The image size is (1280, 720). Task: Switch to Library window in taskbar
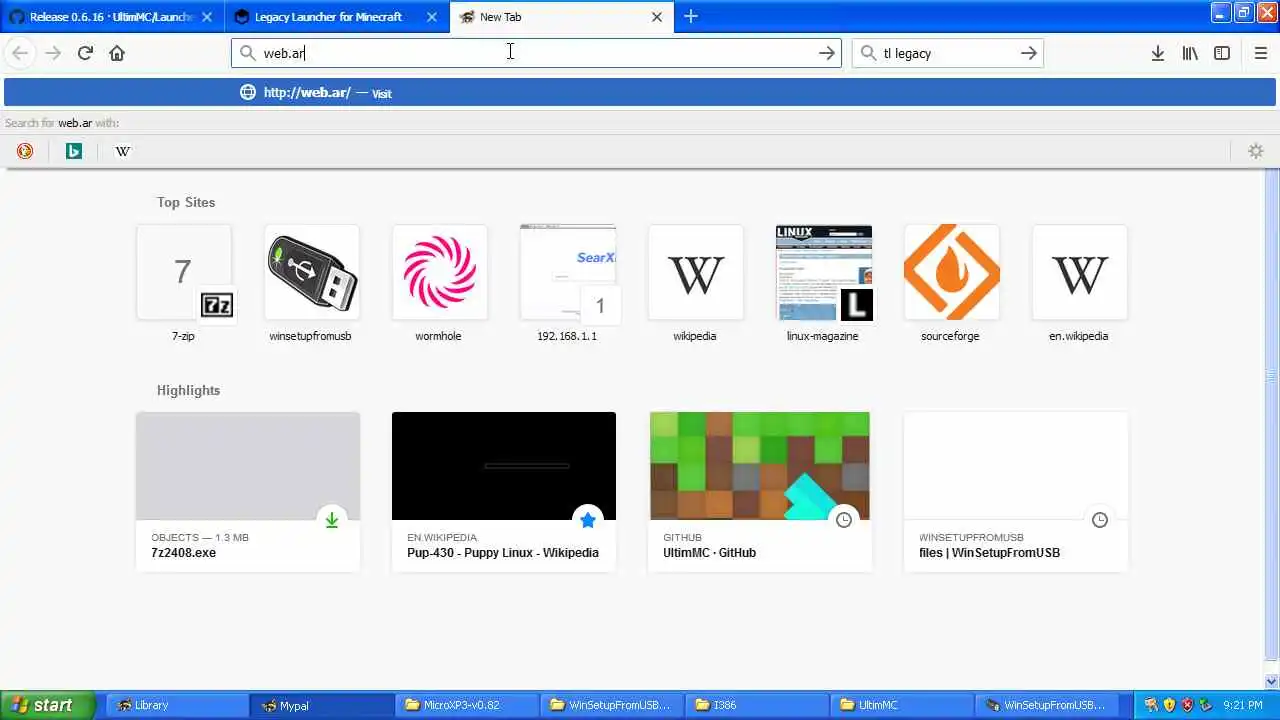click(x=175, y=705)
